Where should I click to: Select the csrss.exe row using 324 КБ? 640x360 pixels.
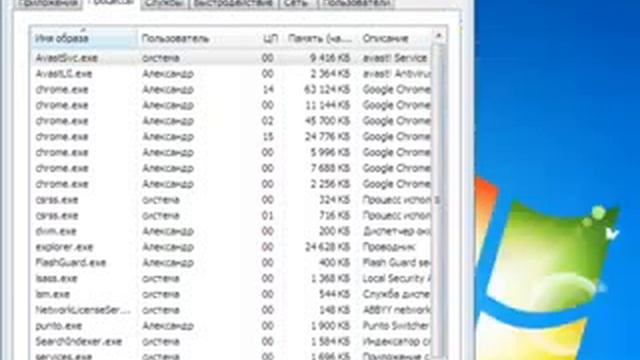click(231, 200)
